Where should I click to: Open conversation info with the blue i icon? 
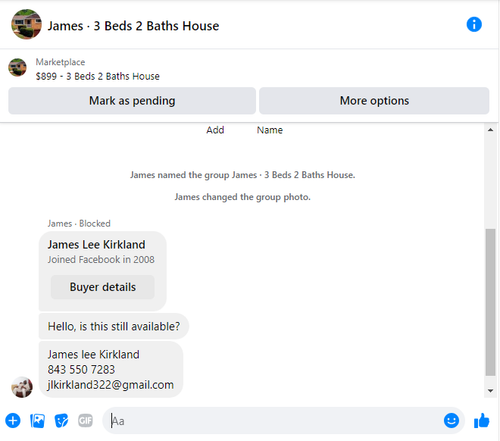pos(474,24)
